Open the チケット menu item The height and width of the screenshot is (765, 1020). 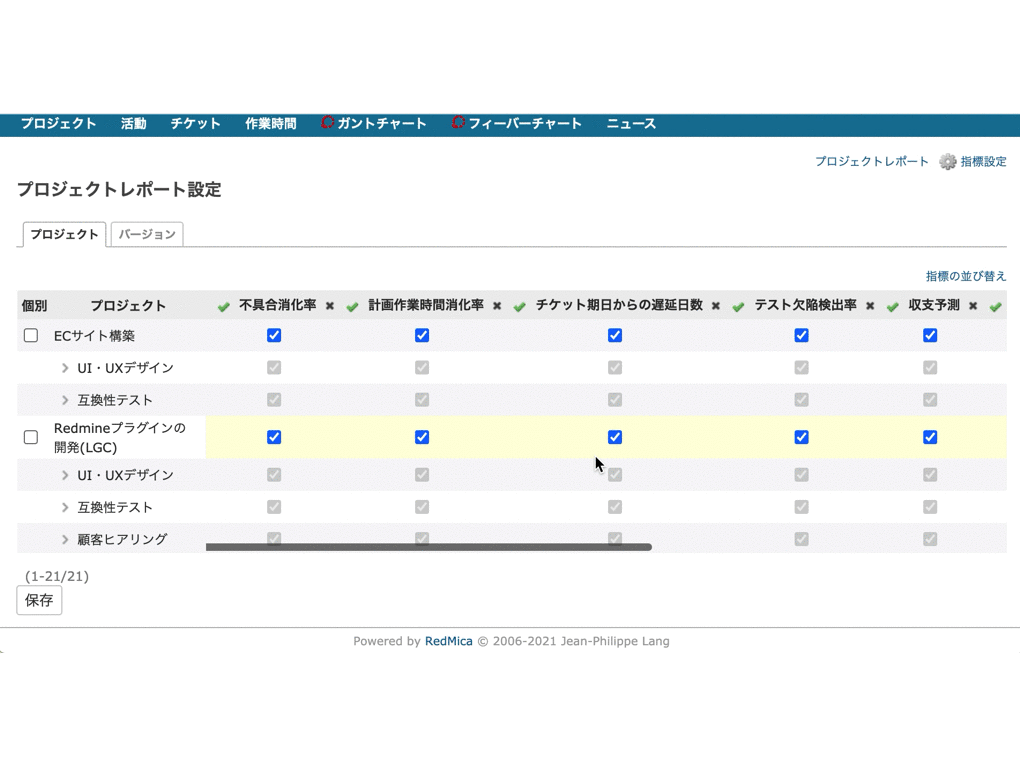[x=196, y=124]
